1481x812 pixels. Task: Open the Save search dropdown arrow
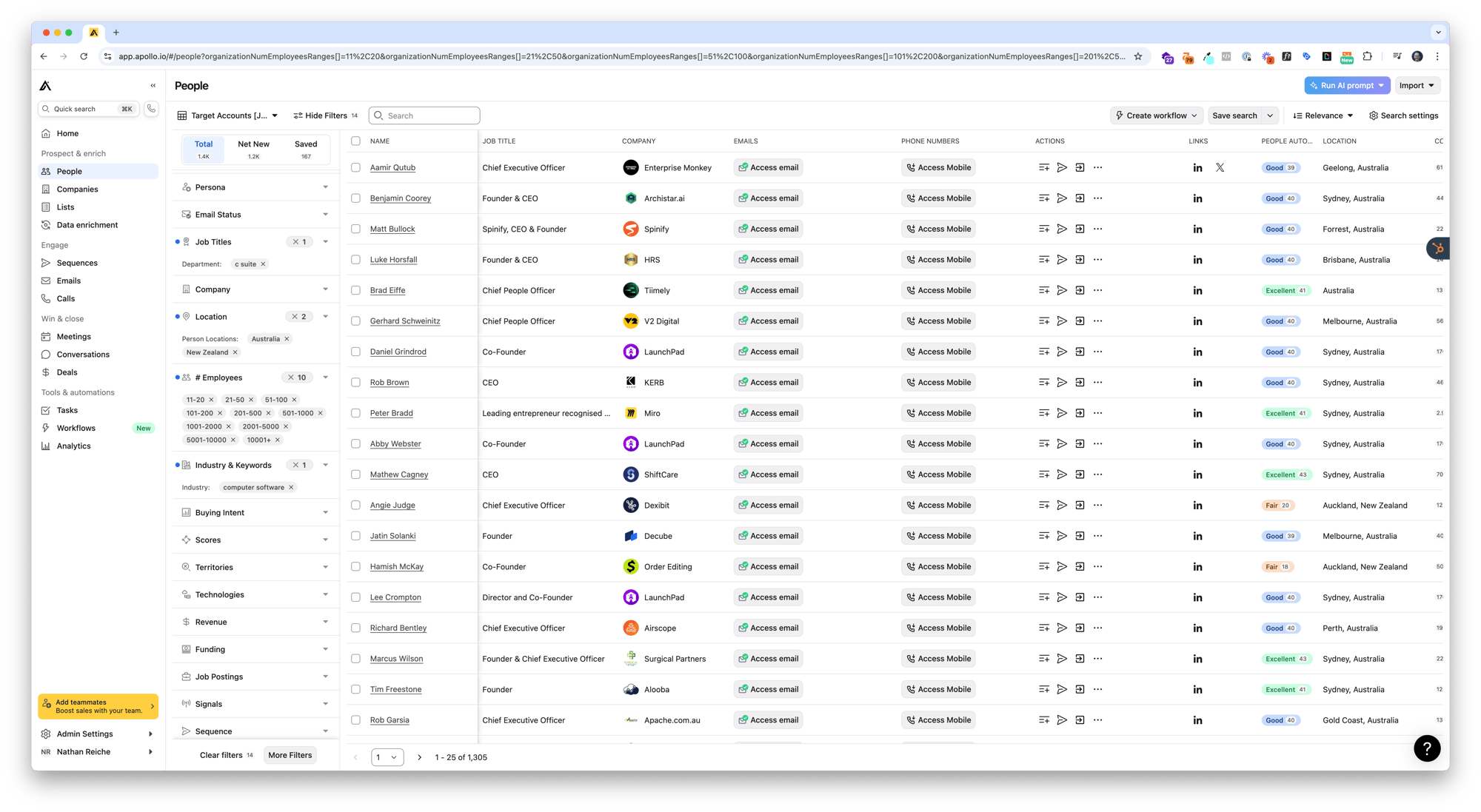[x=1270, y=115]
